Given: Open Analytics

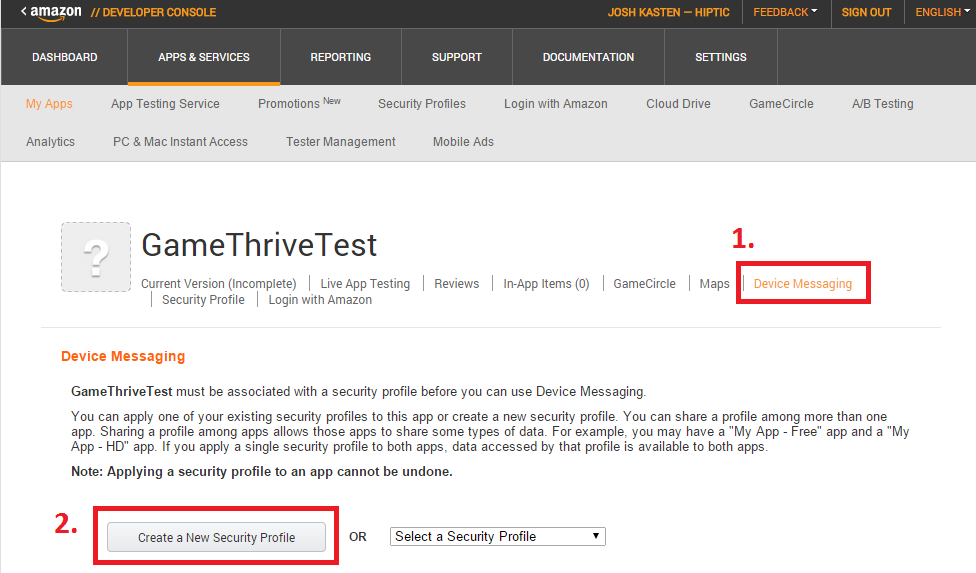Looking at the screenshot, I should 50,142.
